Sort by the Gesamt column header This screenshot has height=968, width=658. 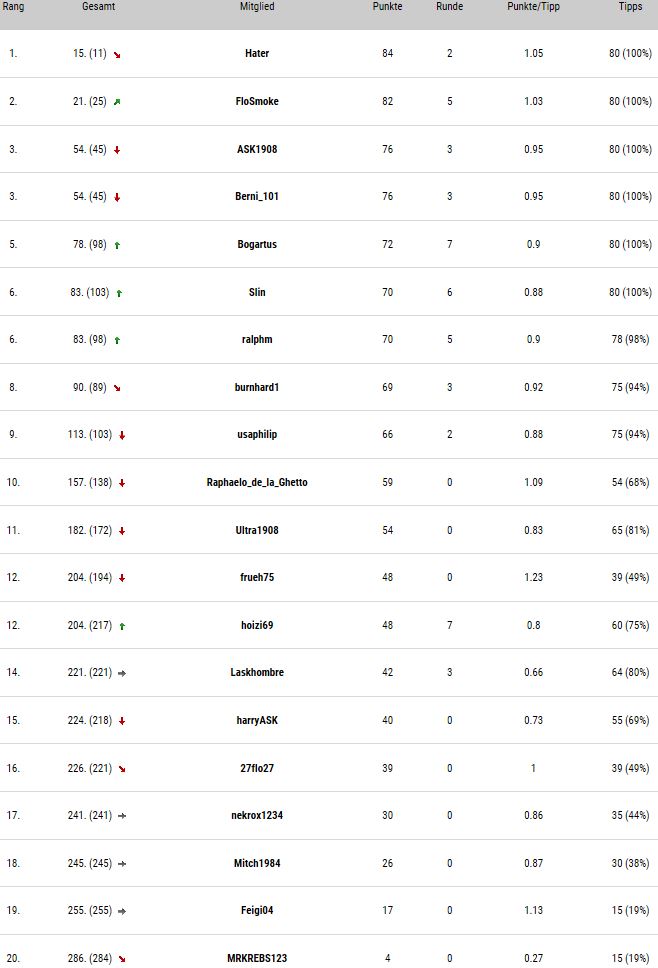click(99, 7)
